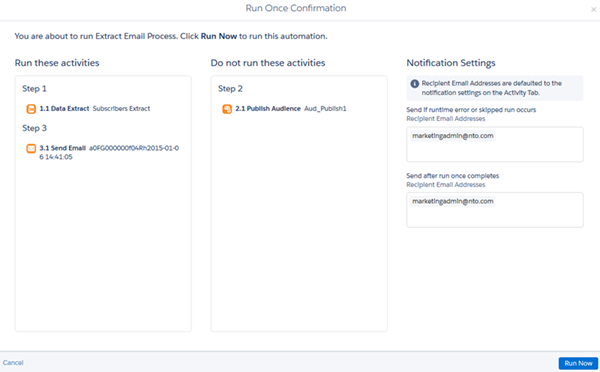Select marketingadmin@nto.com in the runtime error field

[x=453, y=136]
